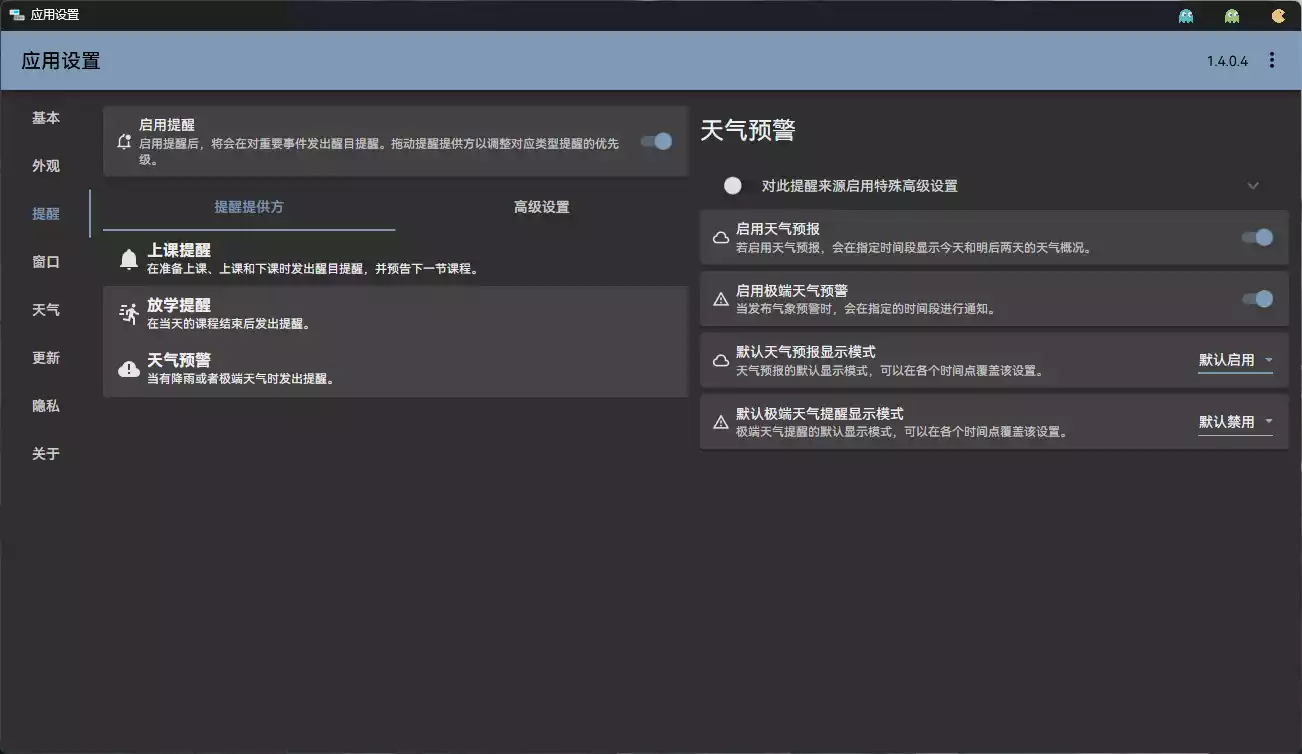The image size is (1302, 754).
Task: Open the 默认启用 dropdown
Action: pos(1235,360)
